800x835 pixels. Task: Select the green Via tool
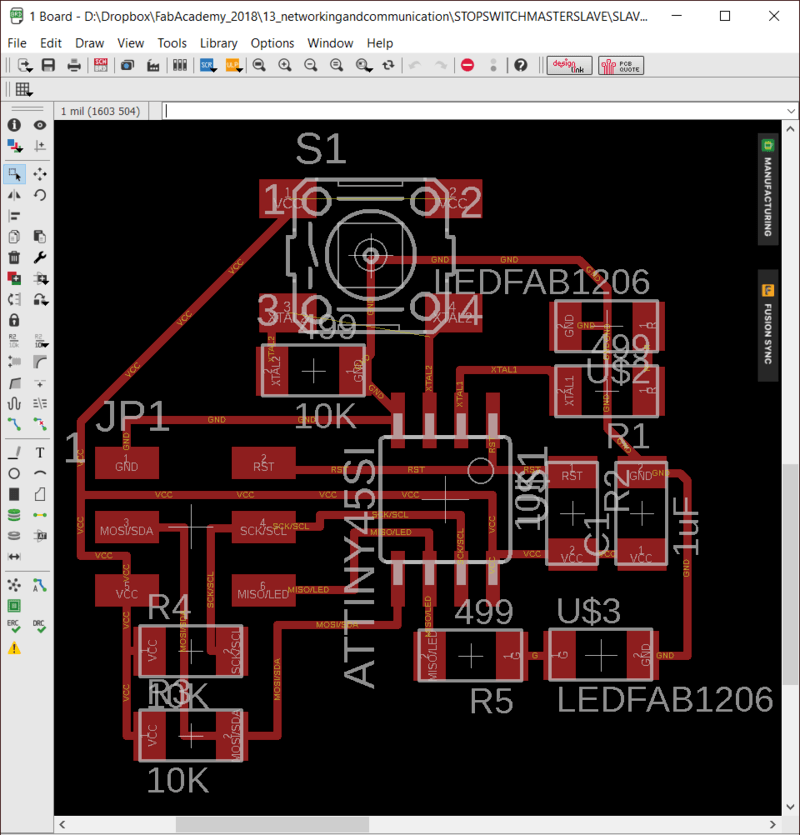[14, 515]
